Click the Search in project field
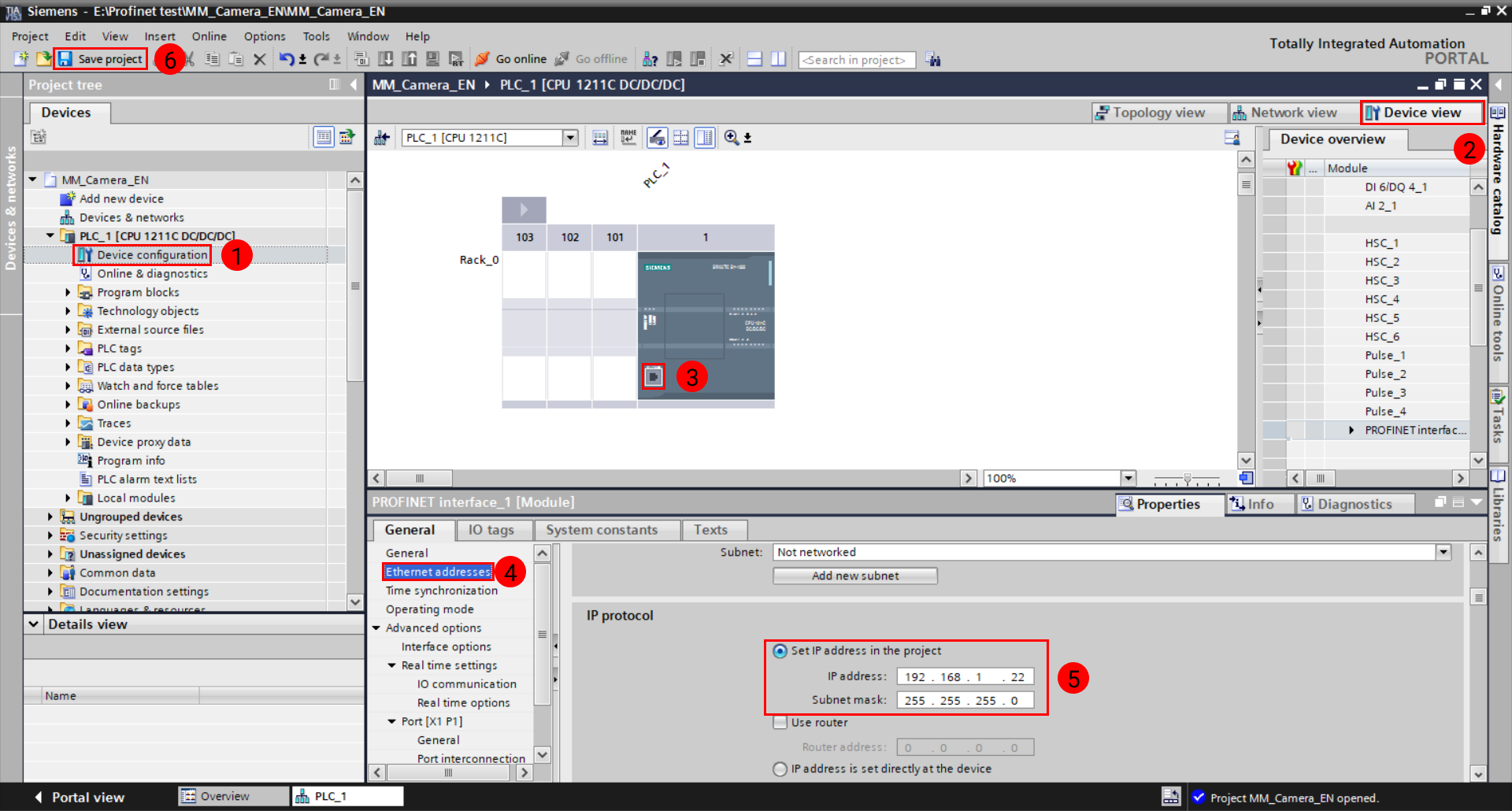The height and width of the screenshot is (811, 1512). 856,60
